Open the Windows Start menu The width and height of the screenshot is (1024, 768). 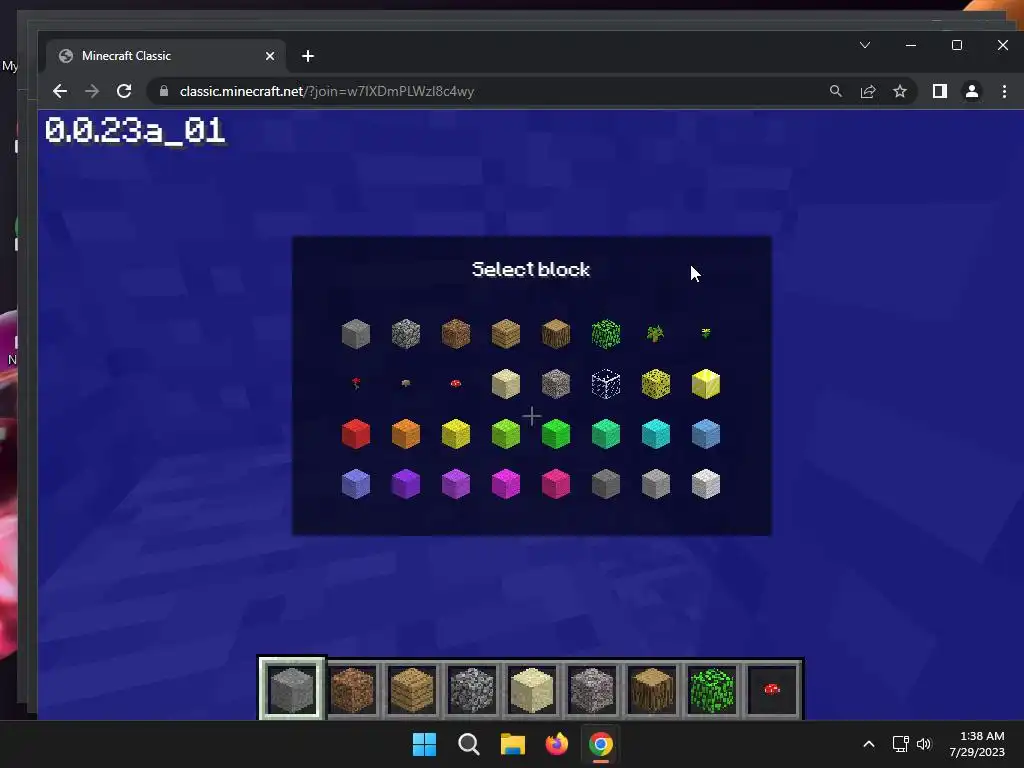tap(424, 744)
